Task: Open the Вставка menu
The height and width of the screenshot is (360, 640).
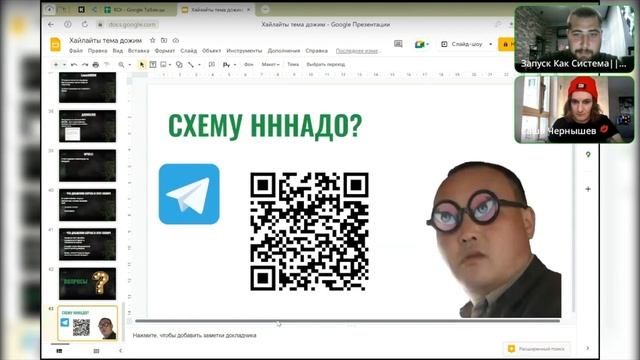Action: coord(138,51)
